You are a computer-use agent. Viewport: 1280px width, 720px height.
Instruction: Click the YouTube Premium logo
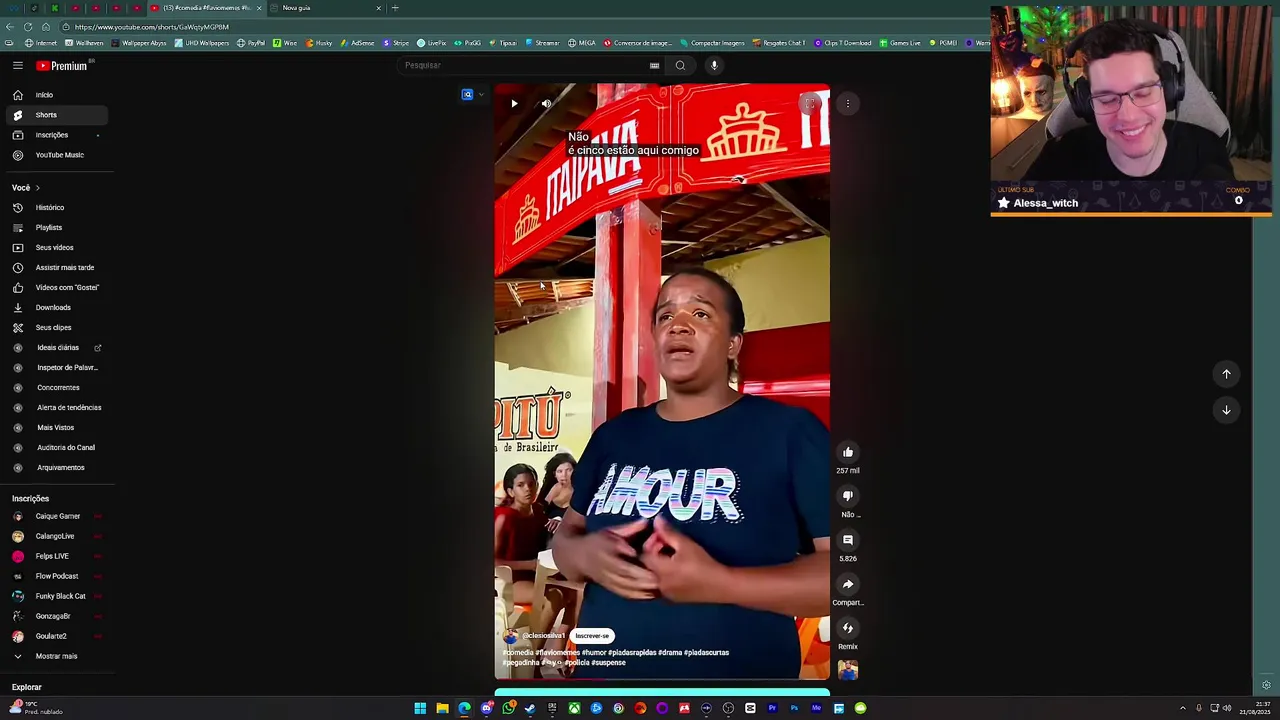(63, 66)
